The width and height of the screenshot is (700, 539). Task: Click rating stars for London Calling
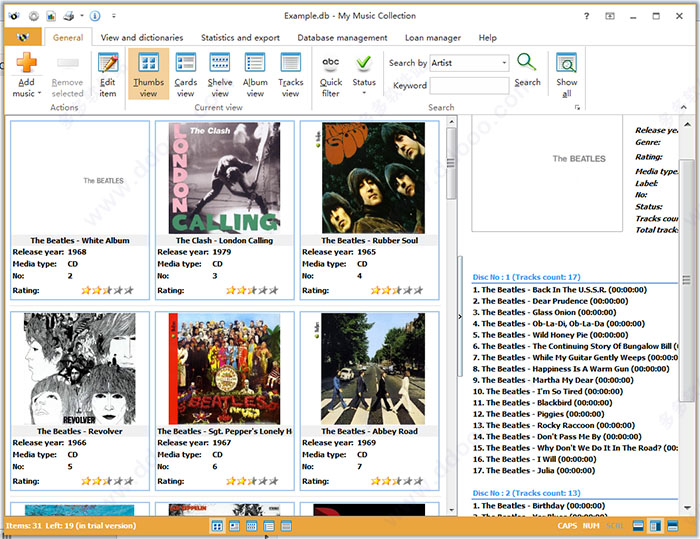pyautogui.click(x=252, y=290)
